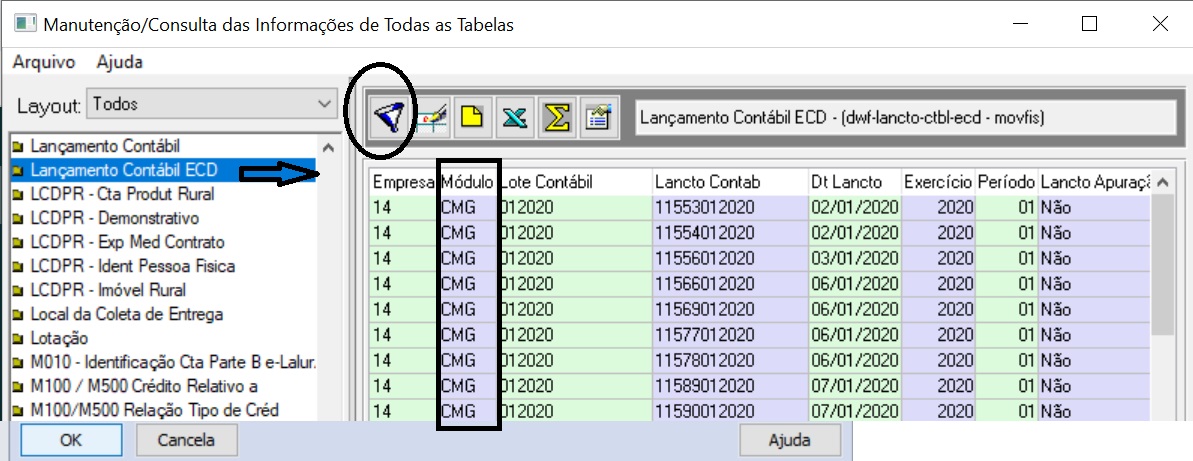Click the Excel export icon
This screenshot has width=1193, height=461.
tap(515, 119)
